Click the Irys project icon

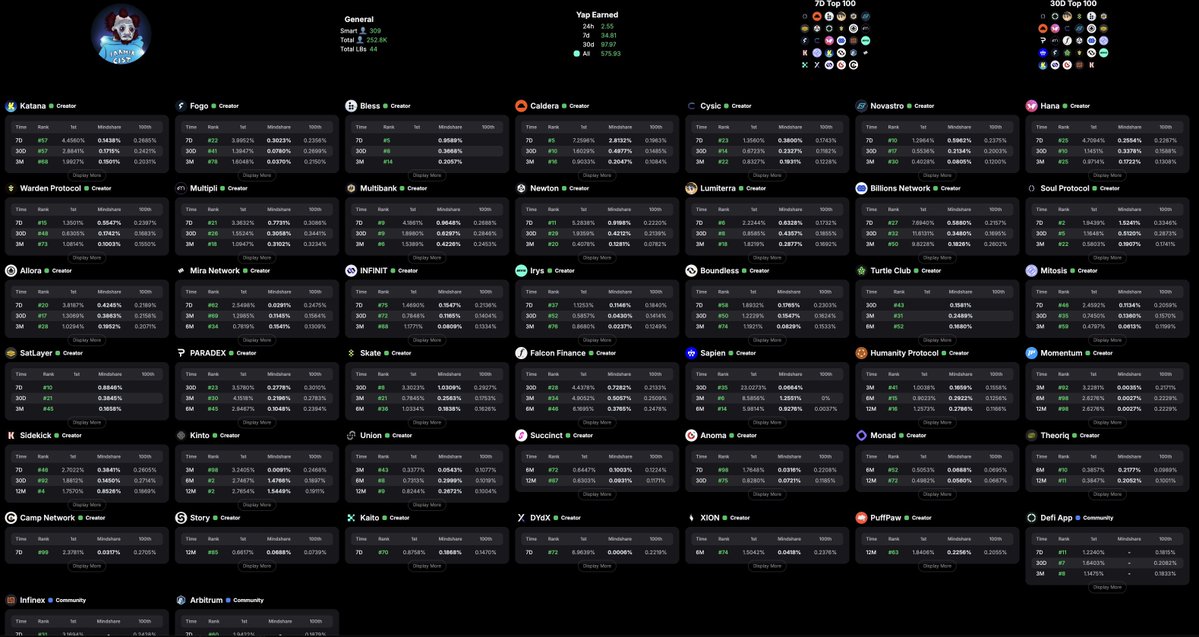[522, 271]
